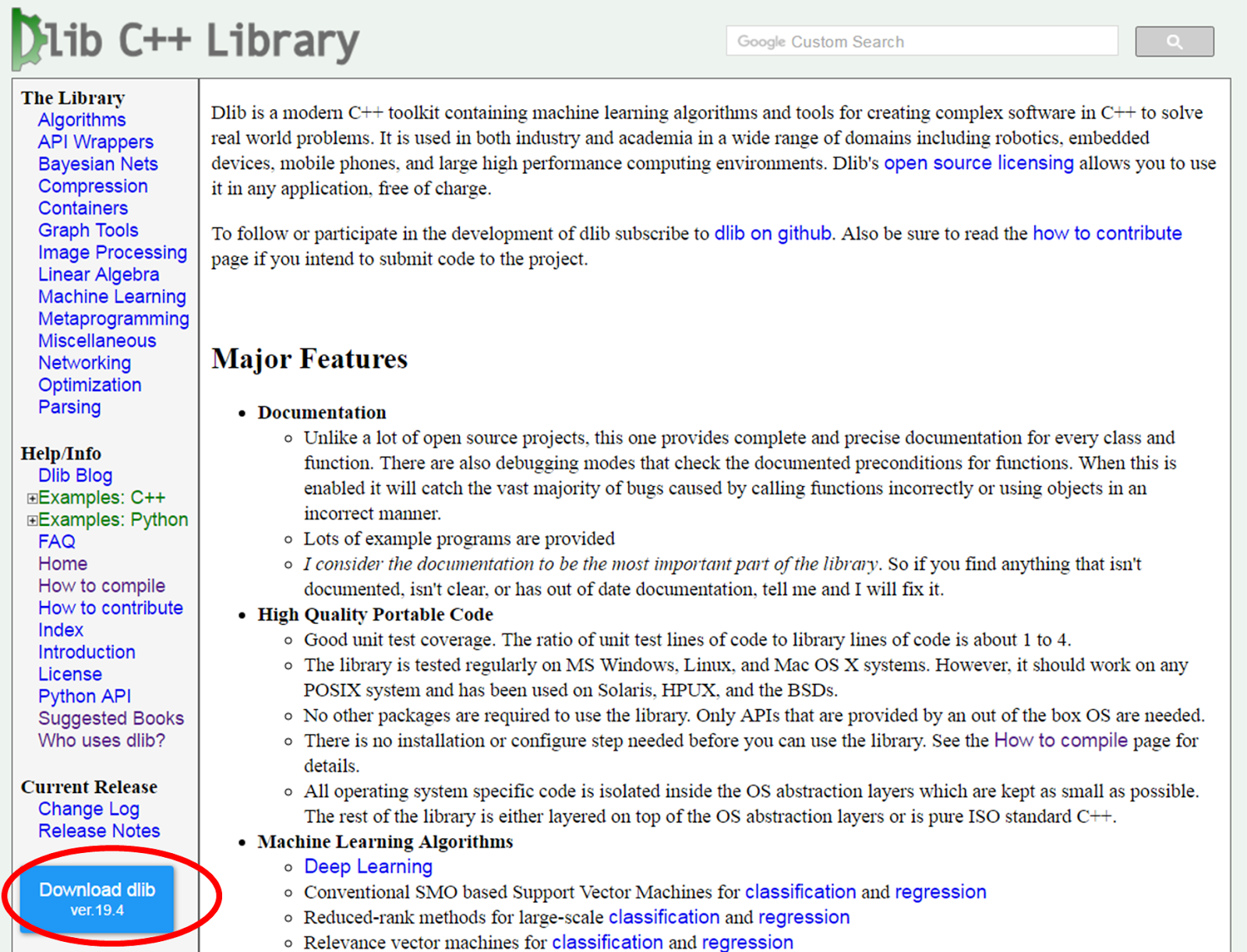Click the search magnifier button

click(1174, 41)
